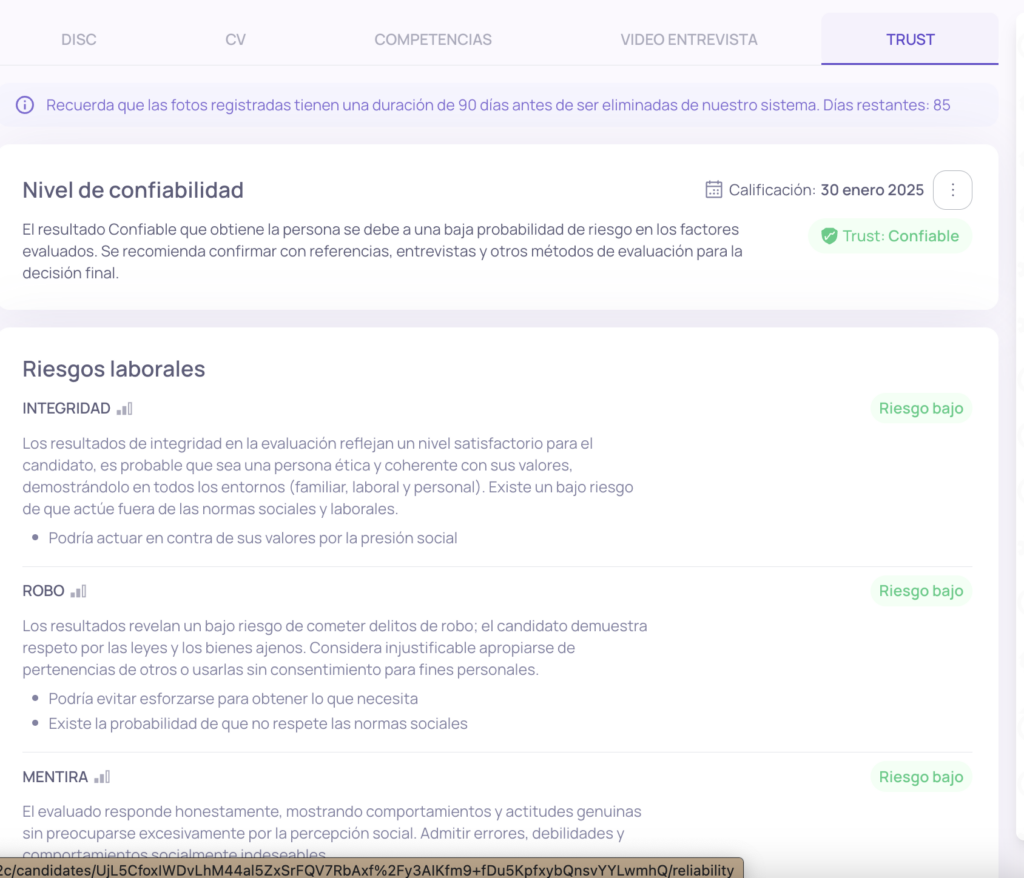This screenshot has height=878, width=1024.
Task: Click the Riesgos laborales section title
Action: tap(114, 369)
